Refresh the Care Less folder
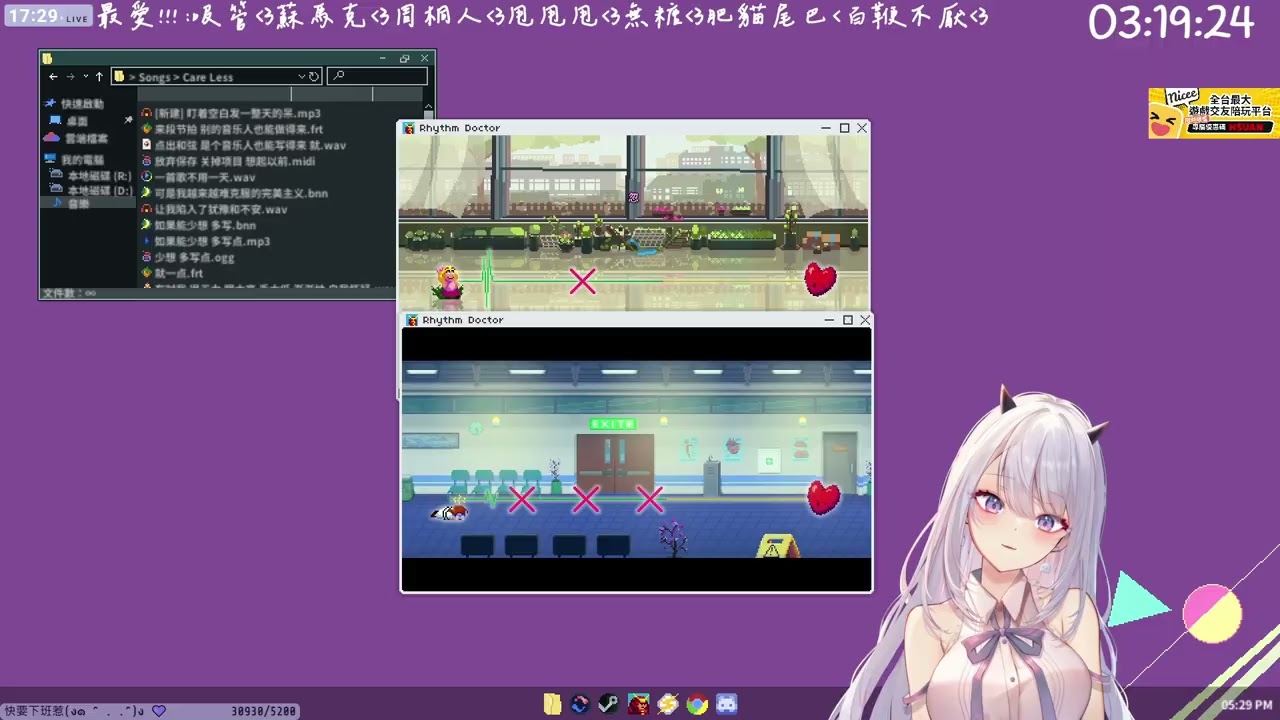Viewport: 1280px width, 720px height. [x=314, y=77]
